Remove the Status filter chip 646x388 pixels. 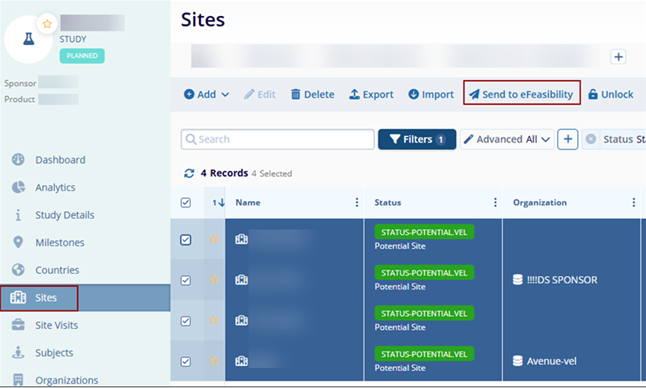pos(591,139)
